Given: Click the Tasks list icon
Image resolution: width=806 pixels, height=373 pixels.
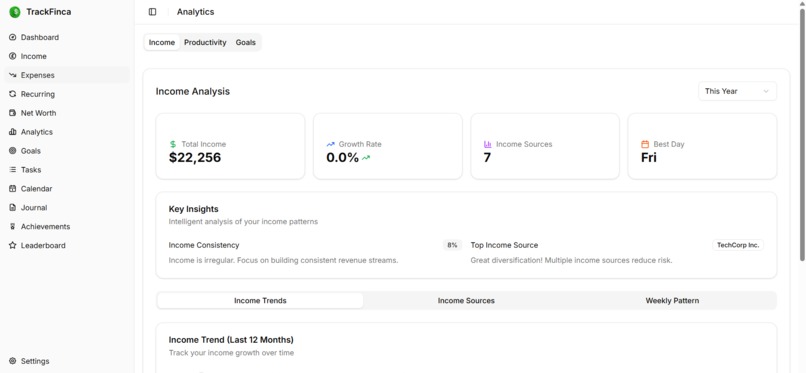Looking at the screenshot, I should coord(13,170).
